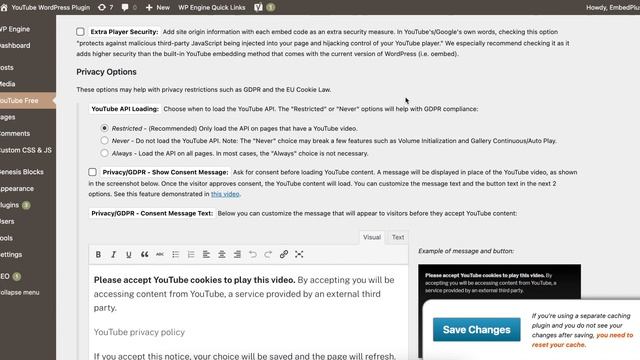Screen dimensions: 640x360
Task: Click the Bold formatting icon
Action: click(98, 254)
